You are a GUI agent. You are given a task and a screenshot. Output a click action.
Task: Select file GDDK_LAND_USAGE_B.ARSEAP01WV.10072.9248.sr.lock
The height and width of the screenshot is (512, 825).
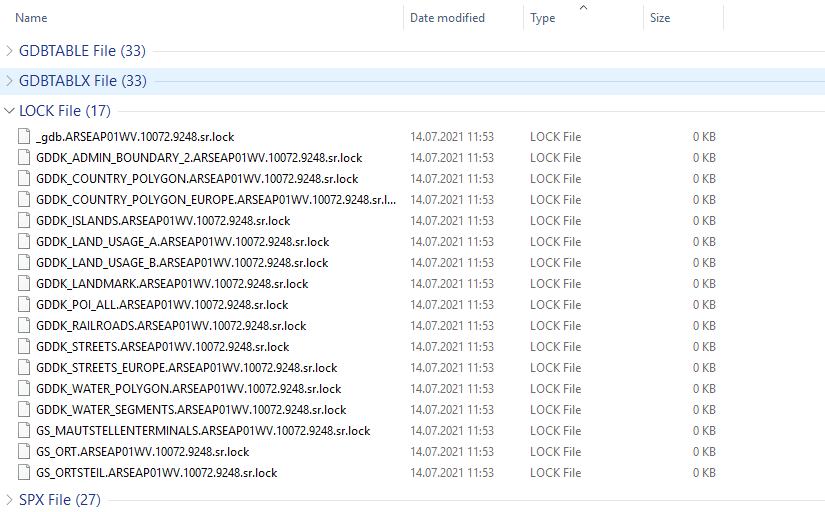click(x=182, y=263)
